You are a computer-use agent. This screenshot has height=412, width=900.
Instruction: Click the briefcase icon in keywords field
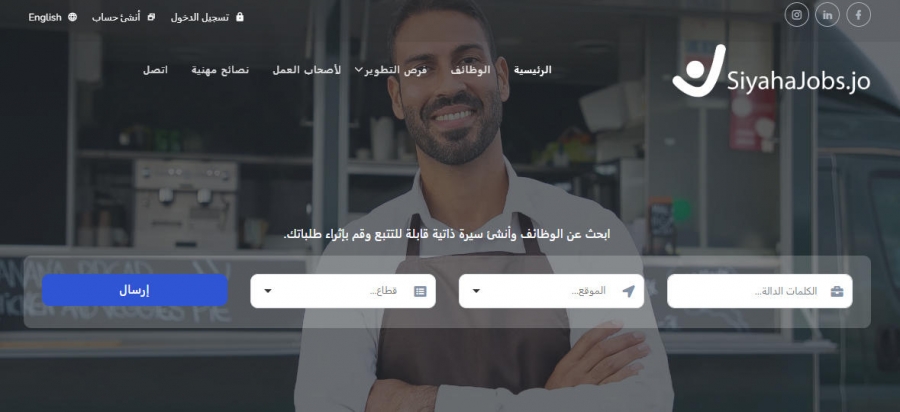point(837,291)
